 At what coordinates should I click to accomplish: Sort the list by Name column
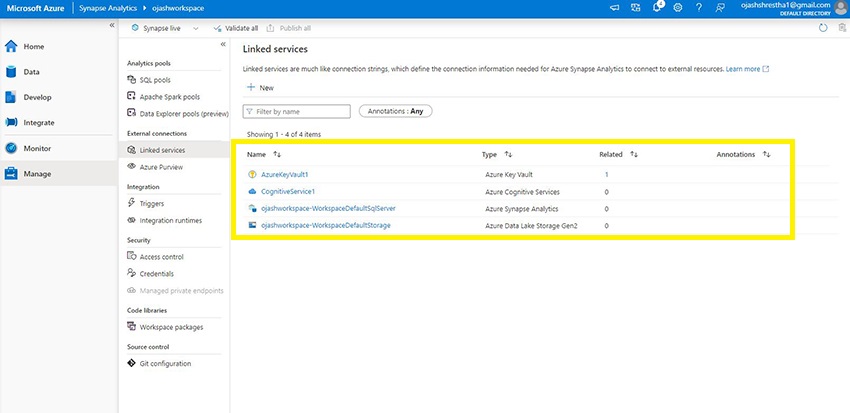pyautogui.click(x=277, y=155)
